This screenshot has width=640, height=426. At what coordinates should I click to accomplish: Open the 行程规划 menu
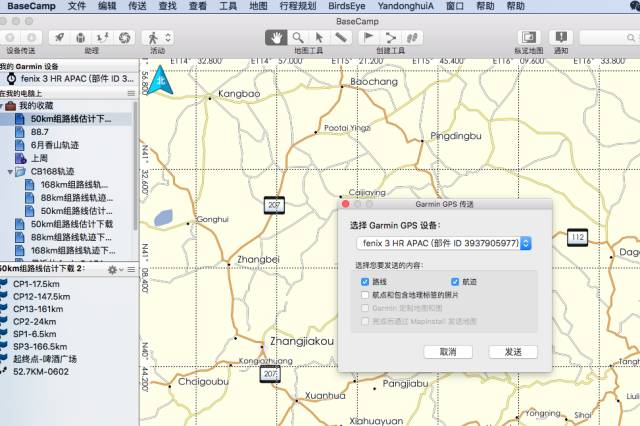298,6
